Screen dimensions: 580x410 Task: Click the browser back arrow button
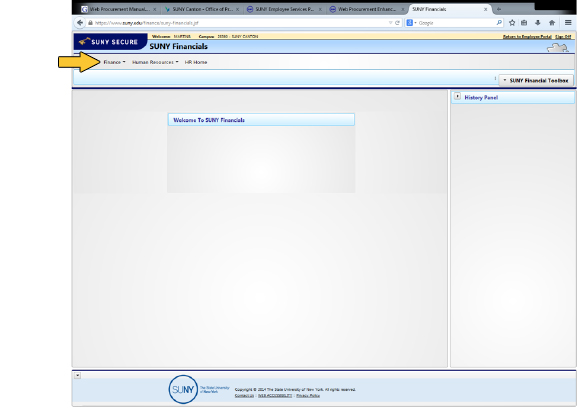pyautogui.click(x=80, y=23)
